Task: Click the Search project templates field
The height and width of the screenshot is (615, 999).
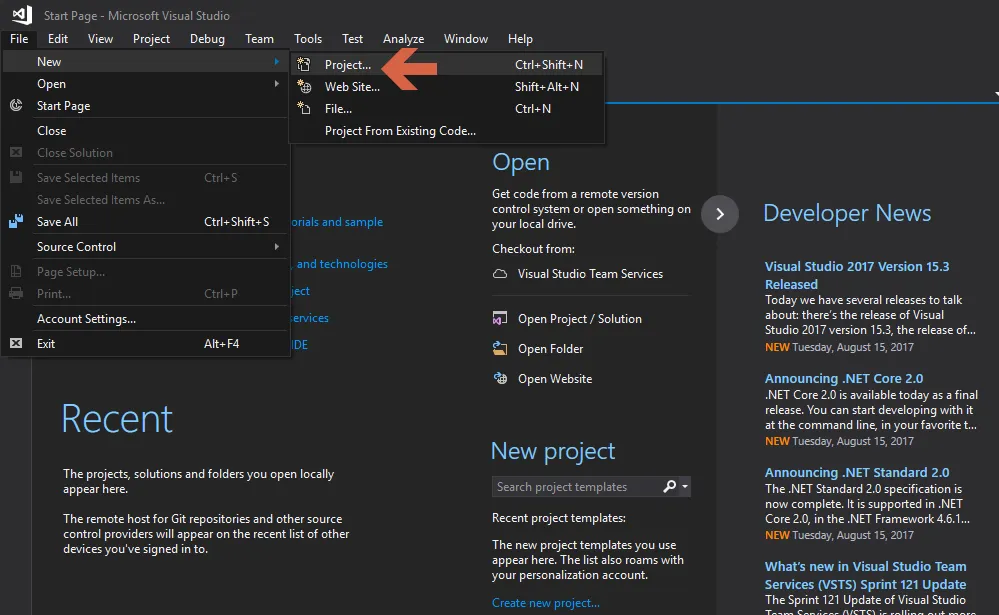Action: click(x=575, y=487)
